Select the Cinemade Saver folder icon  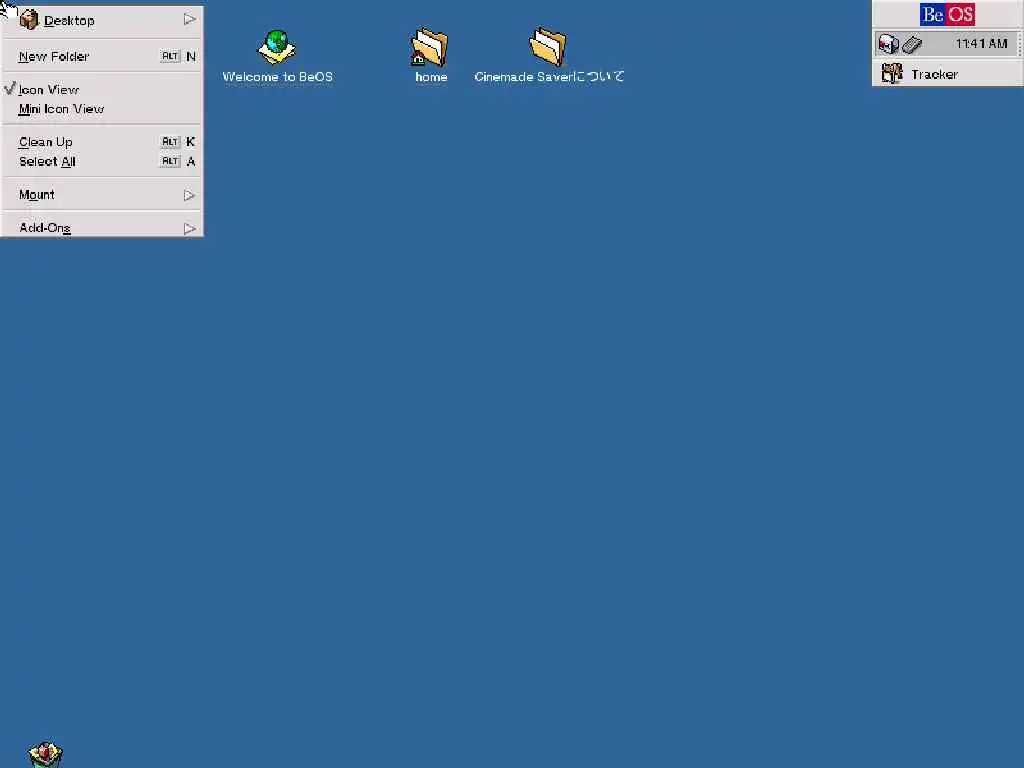tap(548, 47)
